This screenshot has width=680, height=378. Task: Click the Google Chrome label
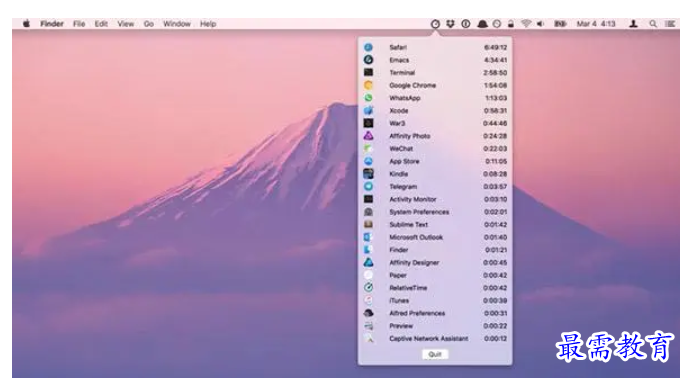click(412, 85)
